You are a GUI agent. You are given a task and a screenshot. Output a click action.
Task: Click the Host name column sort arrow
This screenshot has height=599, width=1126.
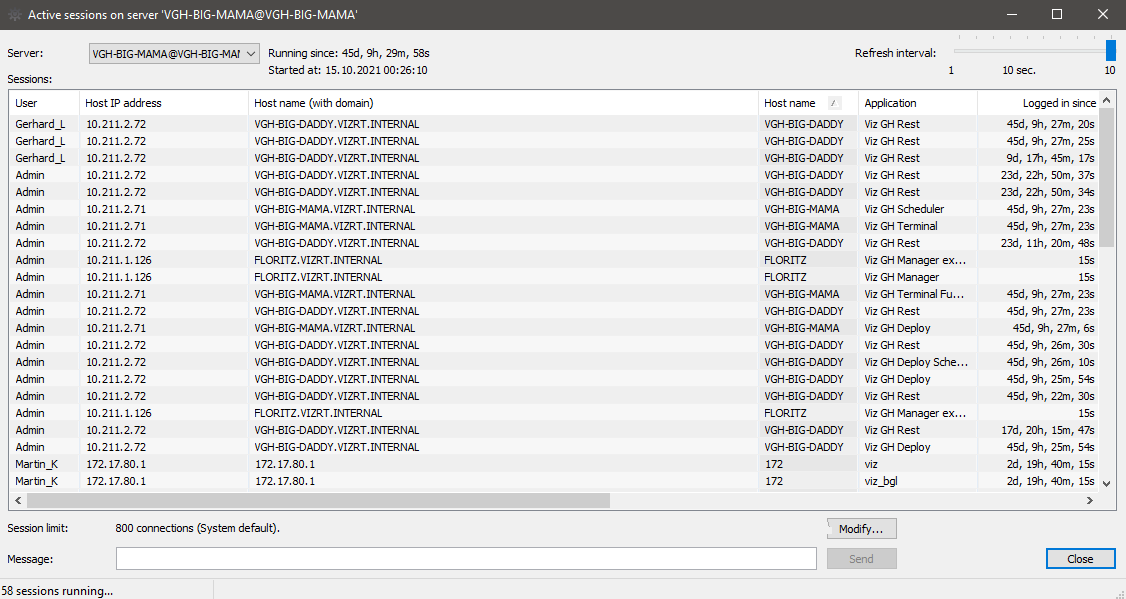pos(834,103)
